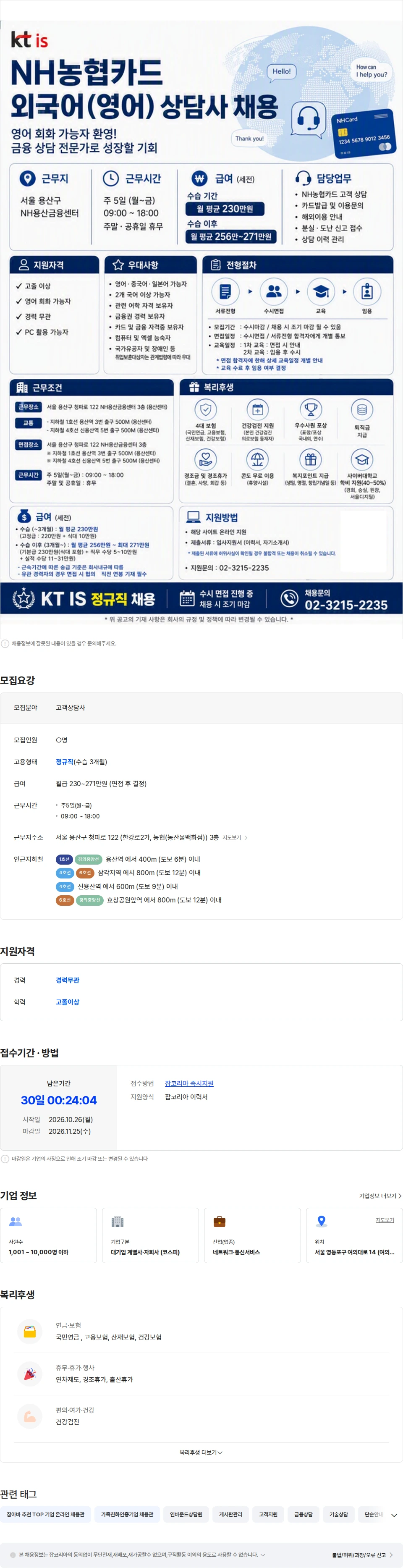Click the 30일 remaining time countdown

pos(59,1100)
